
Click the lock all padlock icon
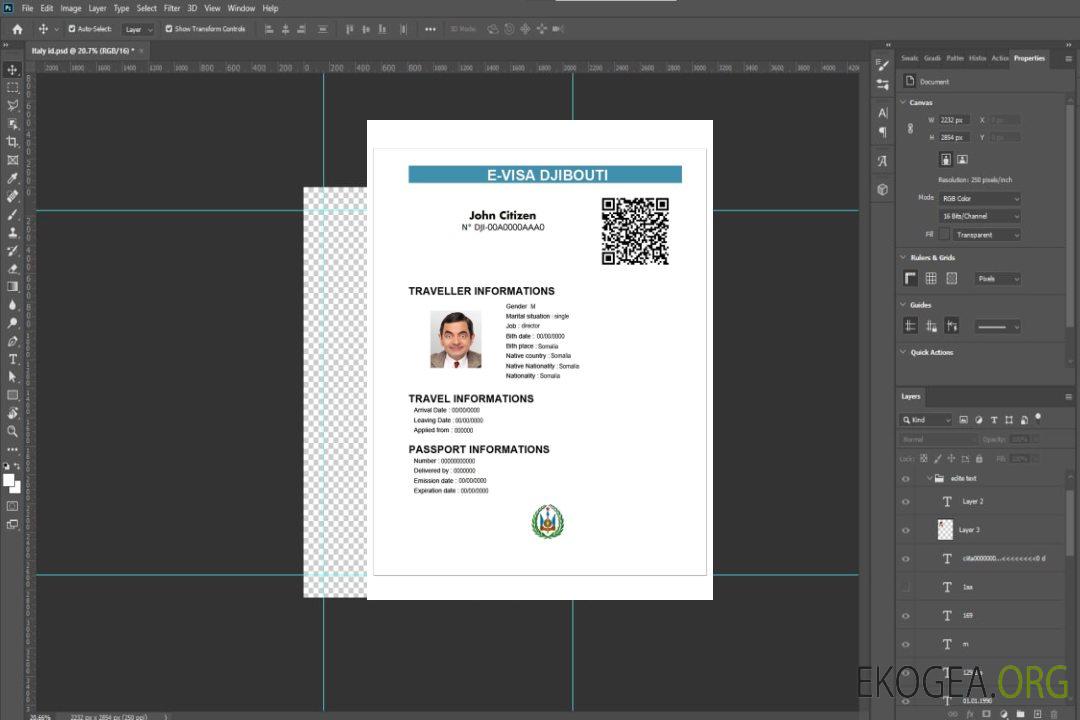[979, 459]
